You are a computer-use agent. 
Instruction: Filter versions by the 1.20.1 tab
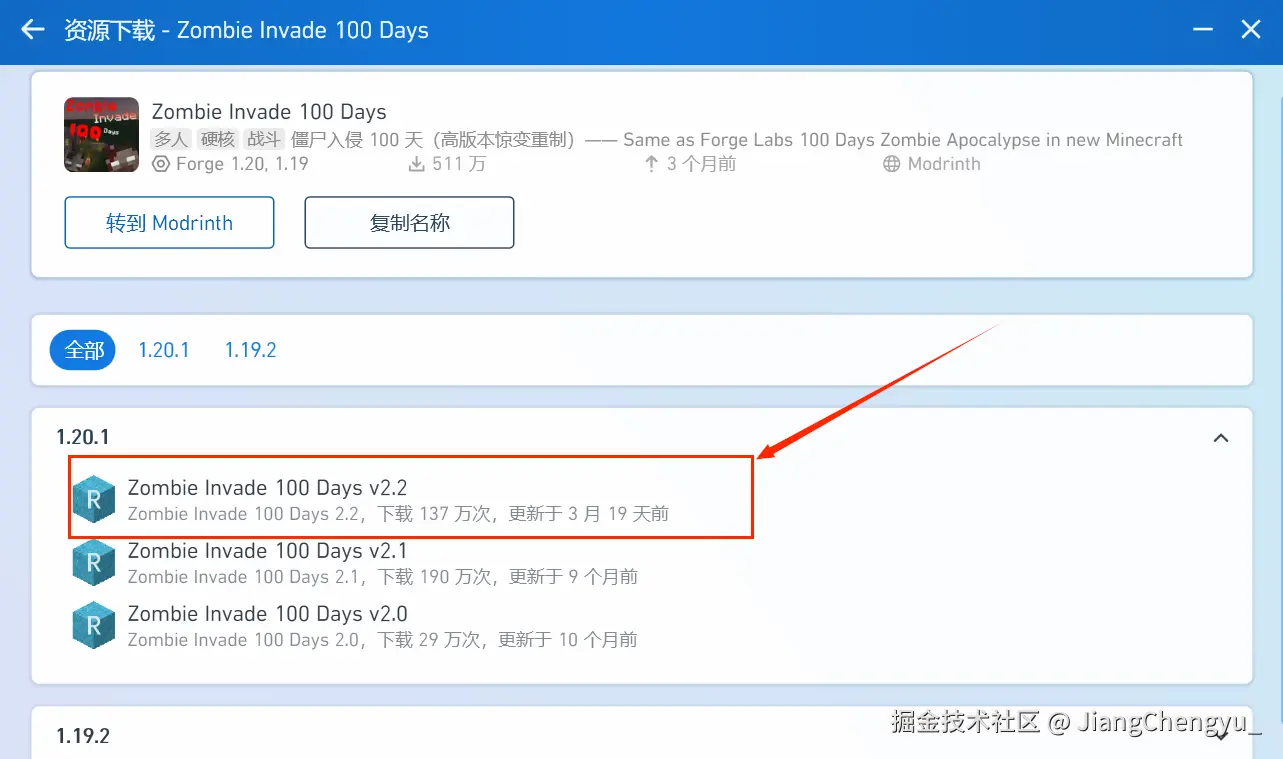[164, 350]
